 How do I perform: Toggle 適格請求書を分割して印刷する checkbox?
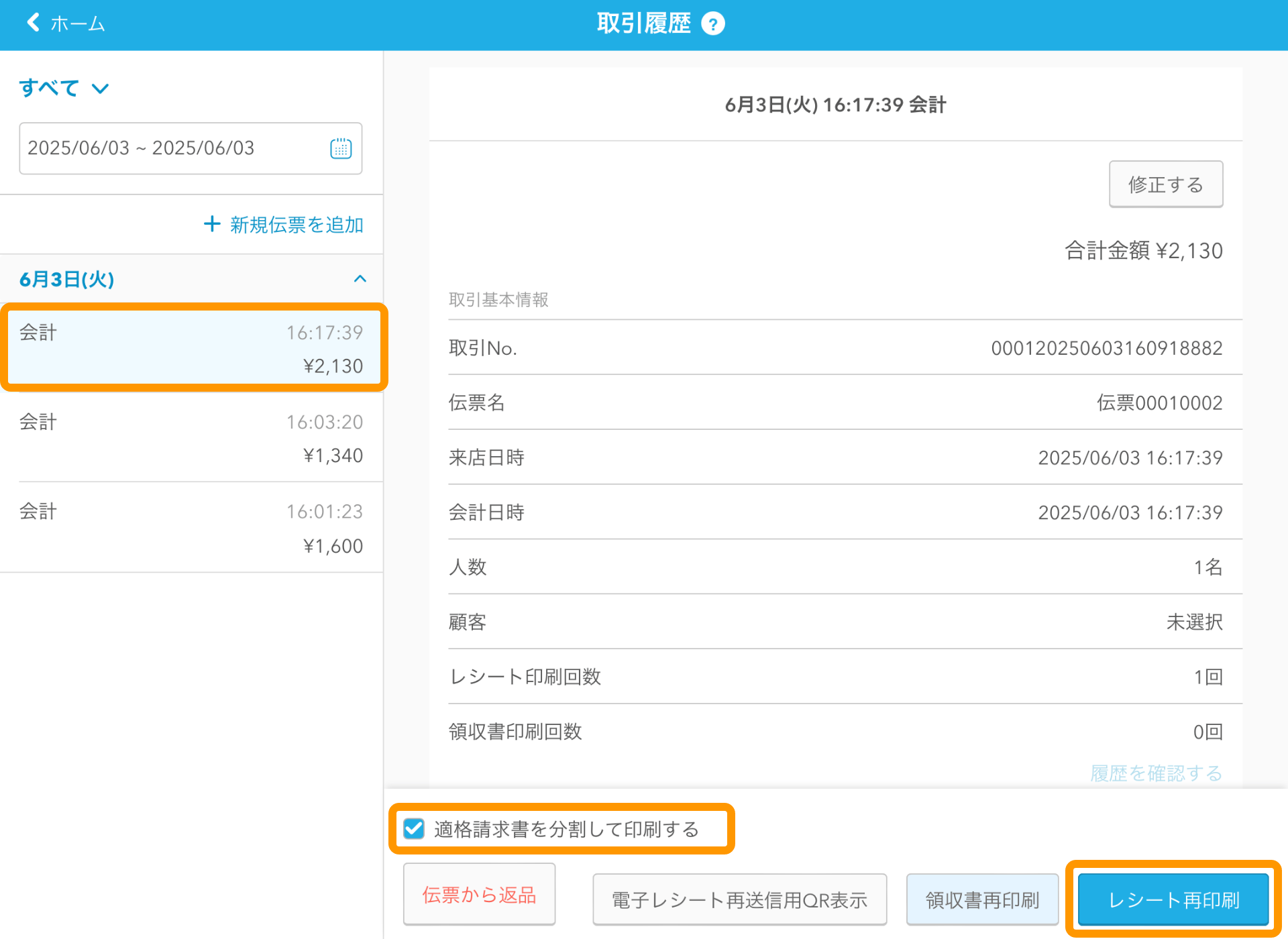[x=415, y=829]
